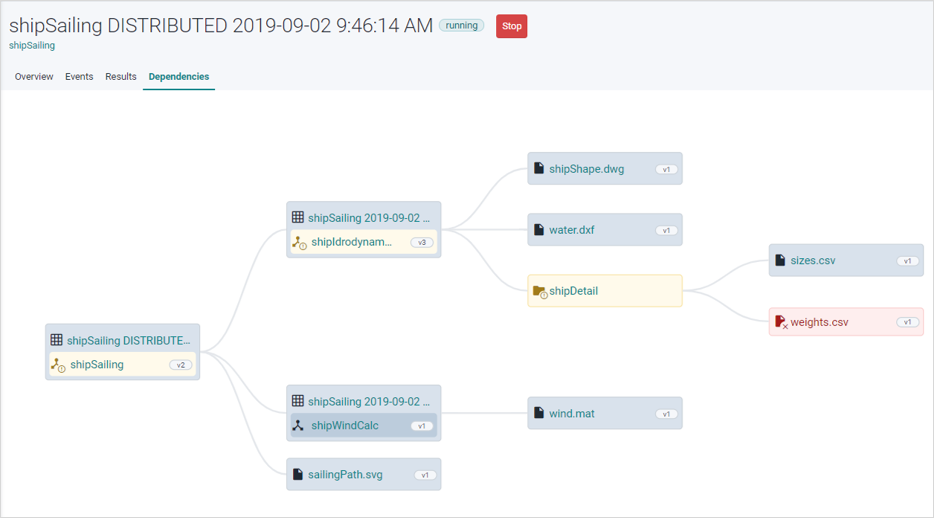
Task: Click the weights.csv error file icon
Action: (x=781, y=322)
